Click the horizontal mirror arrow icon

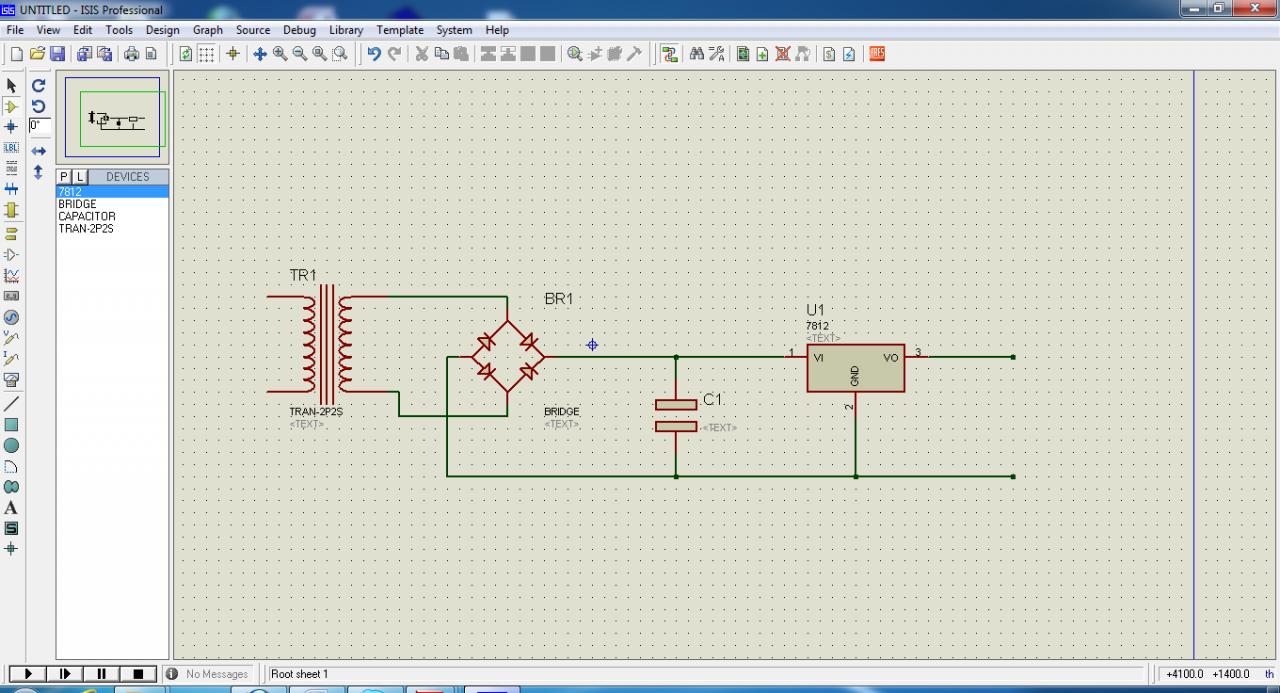coord(39,151)
